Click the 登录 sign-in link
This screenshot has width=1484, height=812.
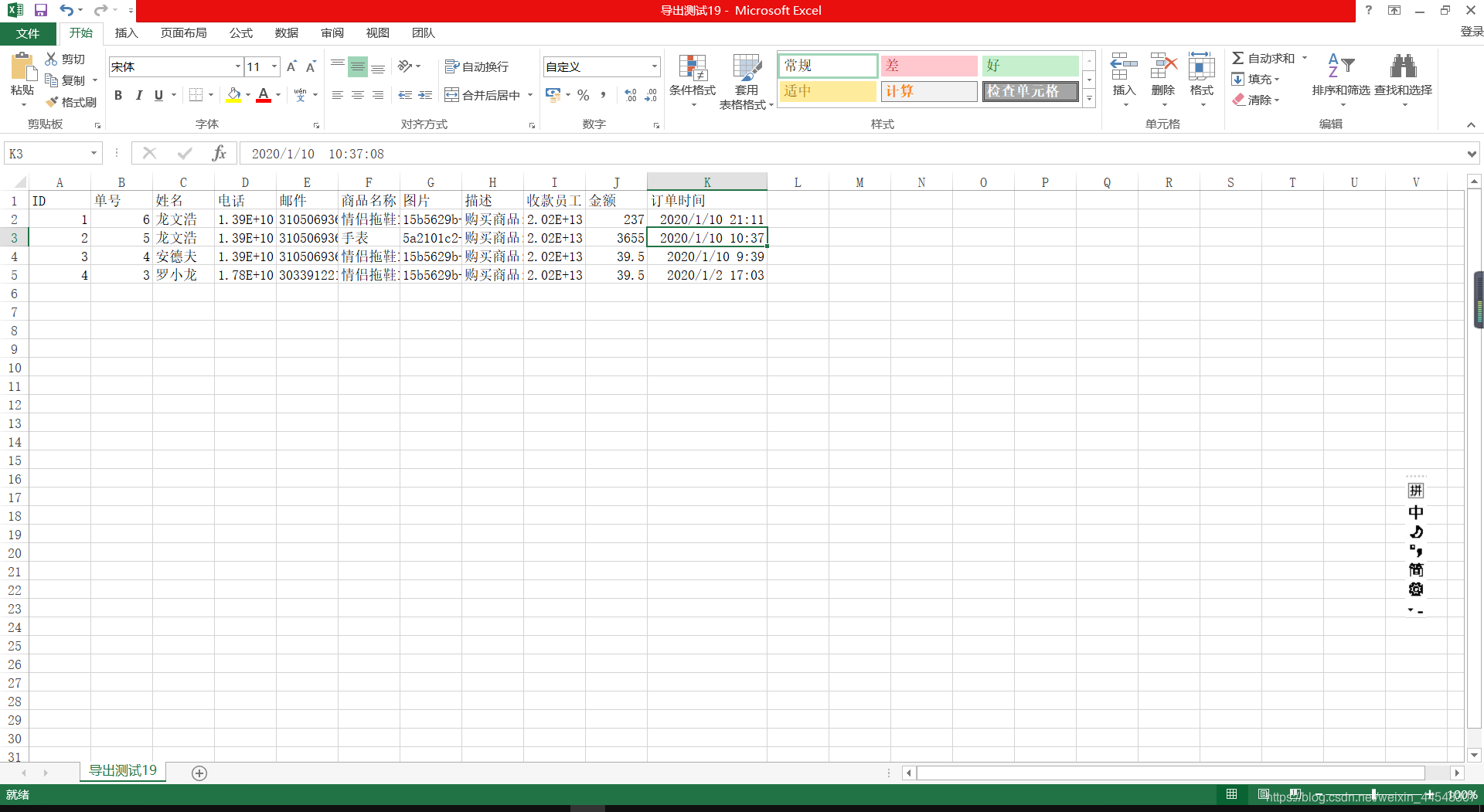click(1471, 32)
